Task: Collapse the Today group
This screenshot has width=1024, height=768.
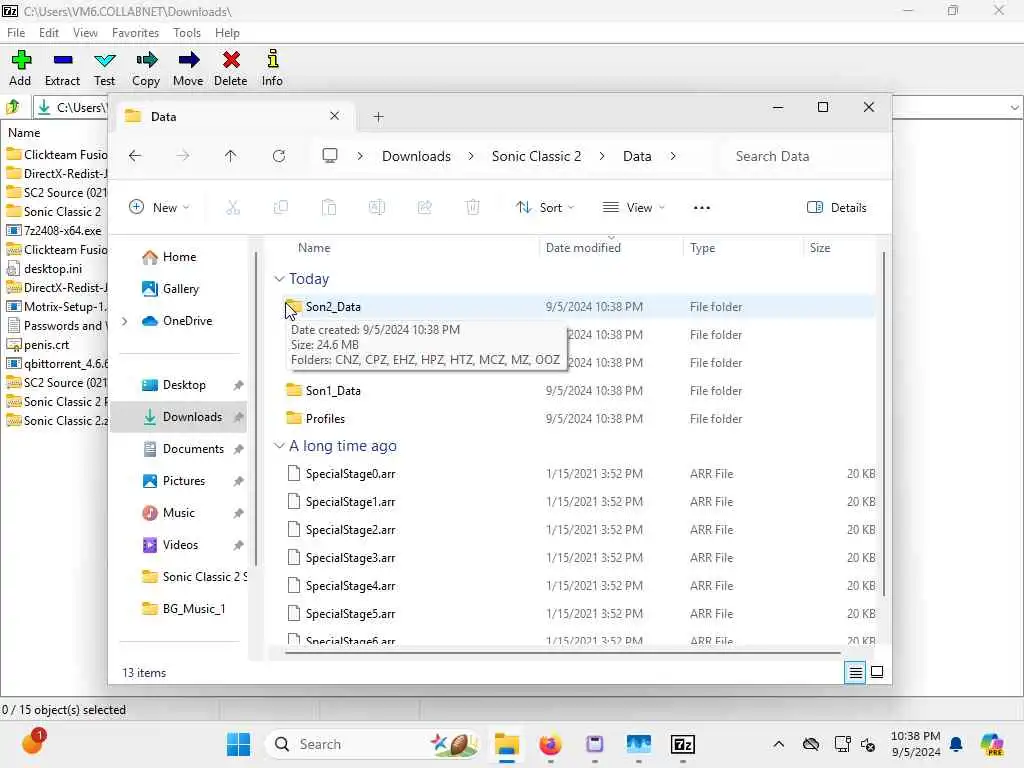Action: click(x=280, y=279)
